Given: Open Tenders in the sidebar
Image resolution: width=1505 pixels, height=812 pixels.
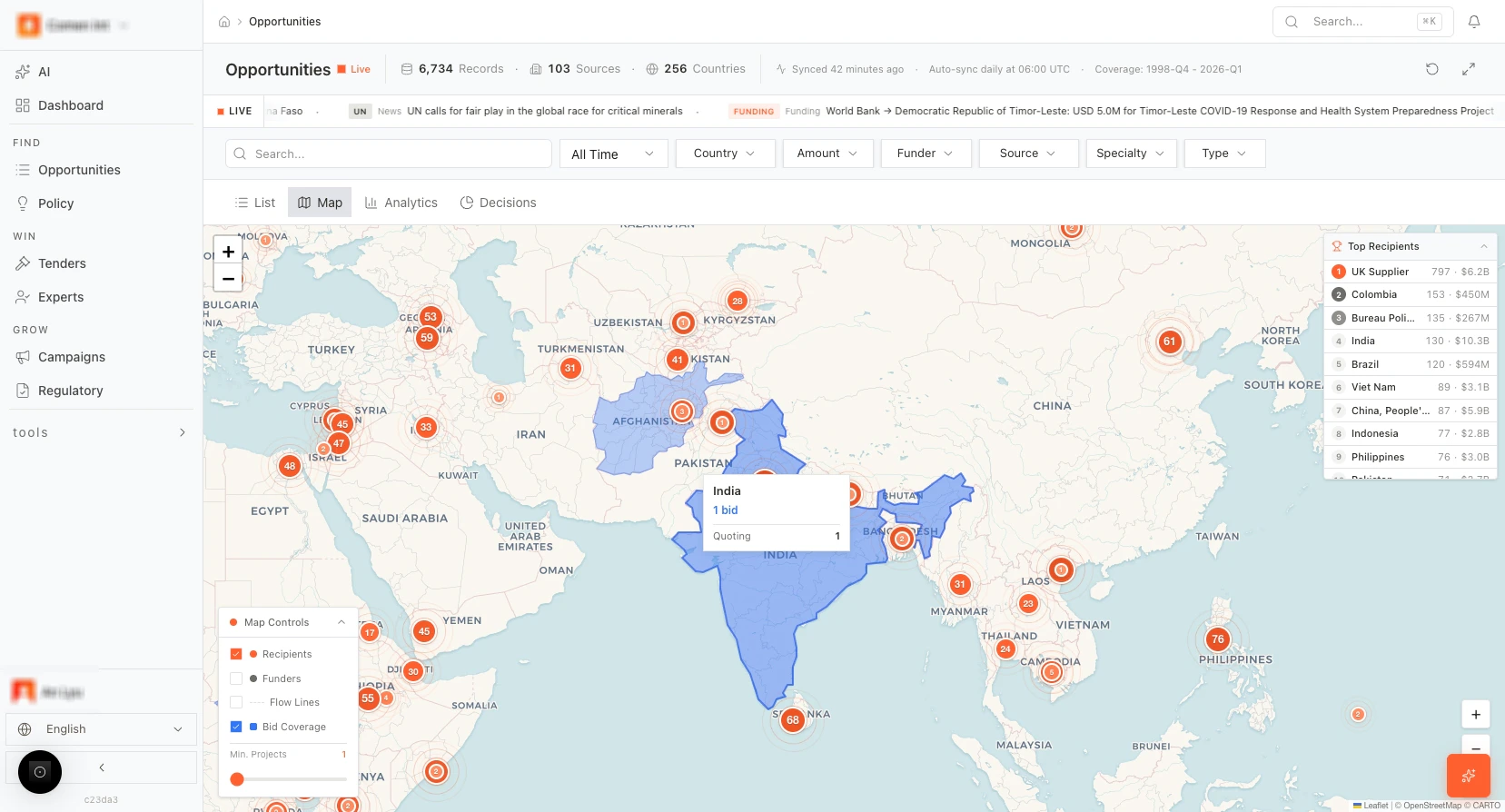Looking at the screenshot, I should point(101,263).
